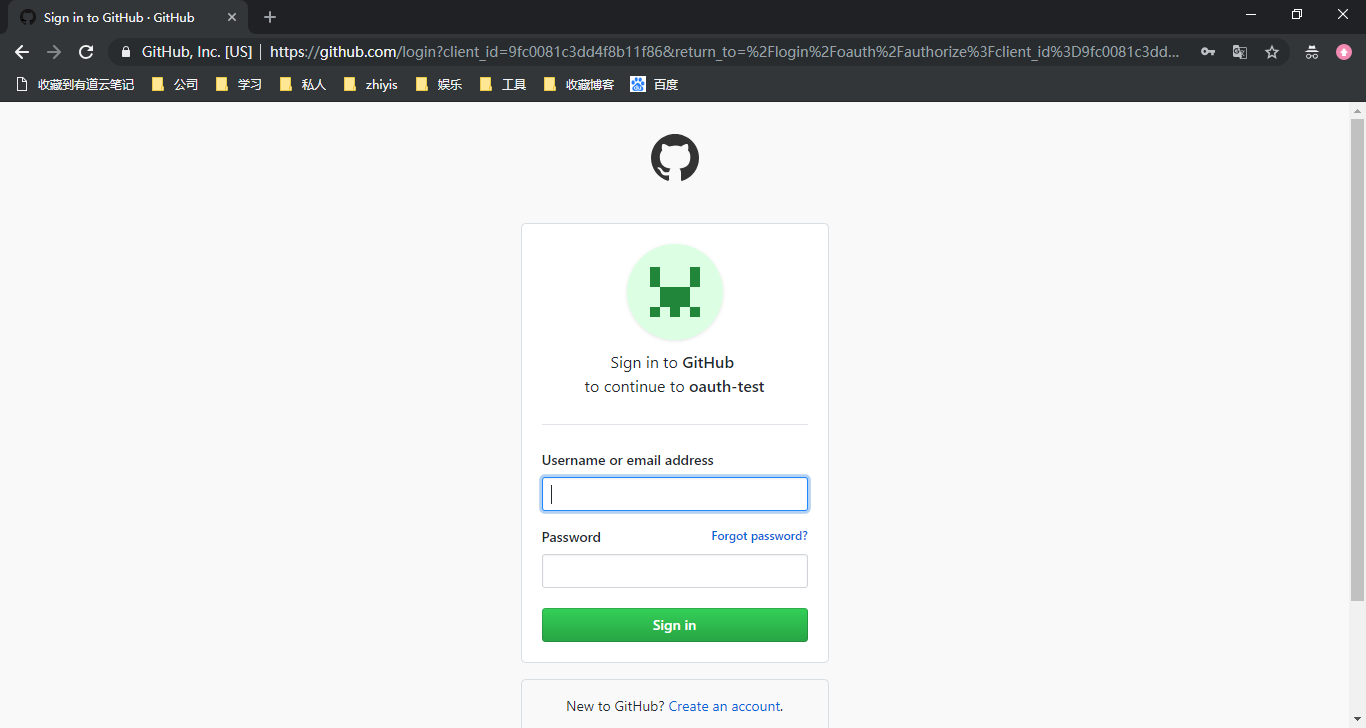Click the GitHub Octocat logo
Image resolution: width=1366 pixels, height=728 pixels.
pyautogui.click(x=675, y=158)
